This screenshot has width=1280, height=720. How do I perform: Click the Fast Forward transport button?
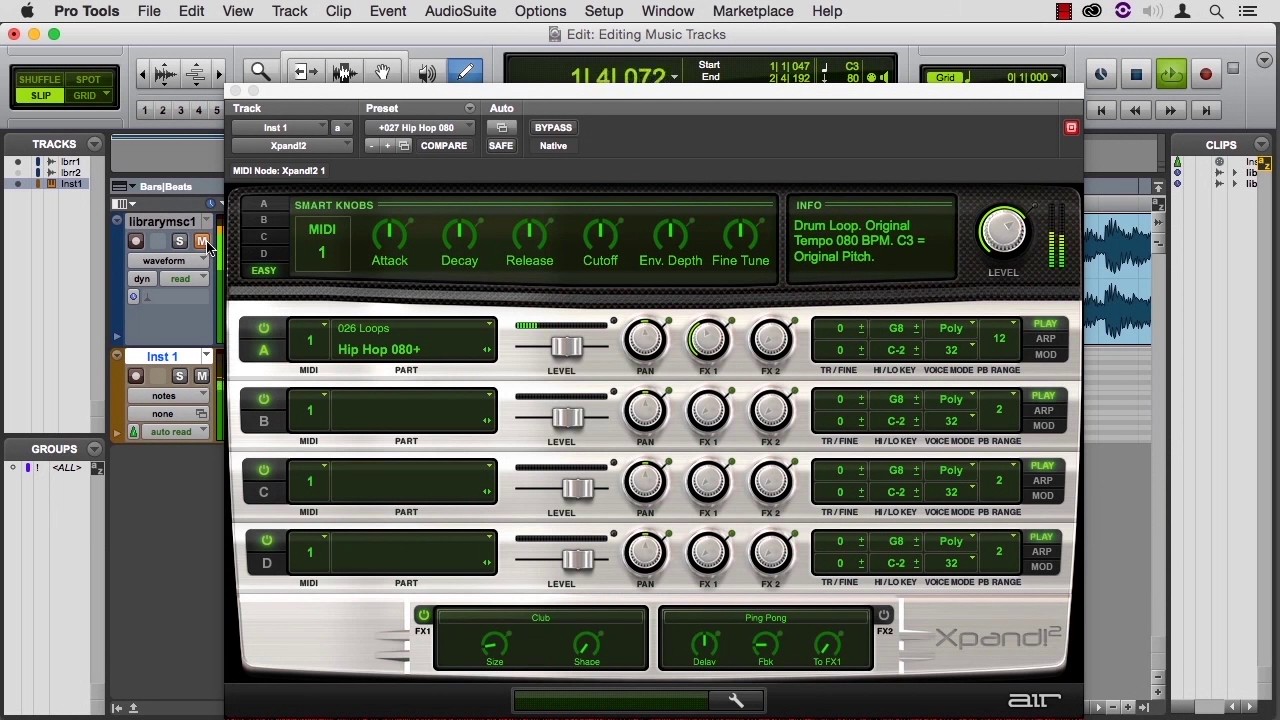pyautogui.click(x=1170, y=111)
